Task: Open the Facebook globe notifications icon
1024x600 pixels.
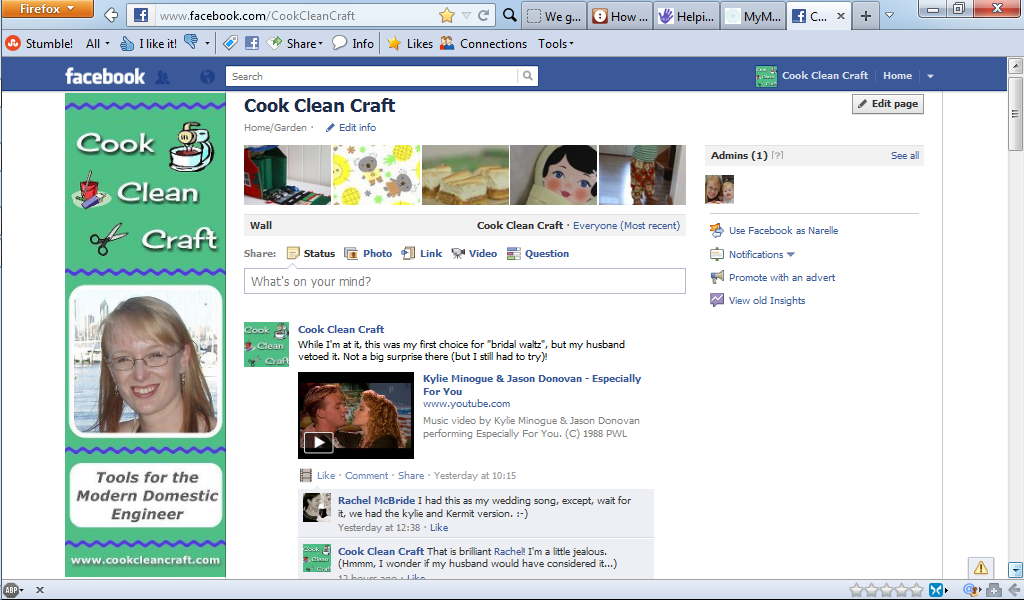Action: (x=207, y=77)
